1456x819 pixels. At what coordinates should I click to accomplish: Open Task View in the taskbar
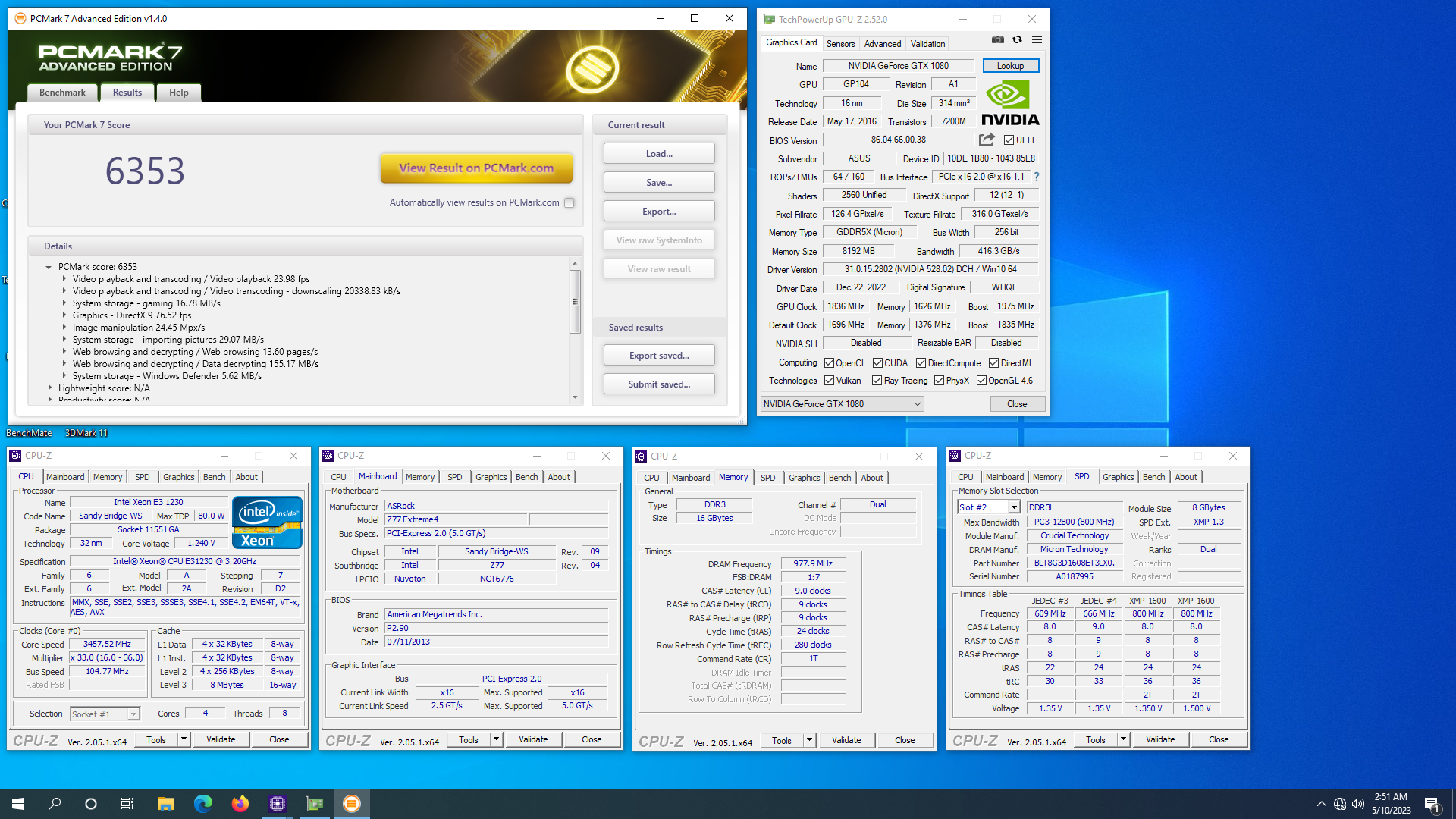point(127,804)
